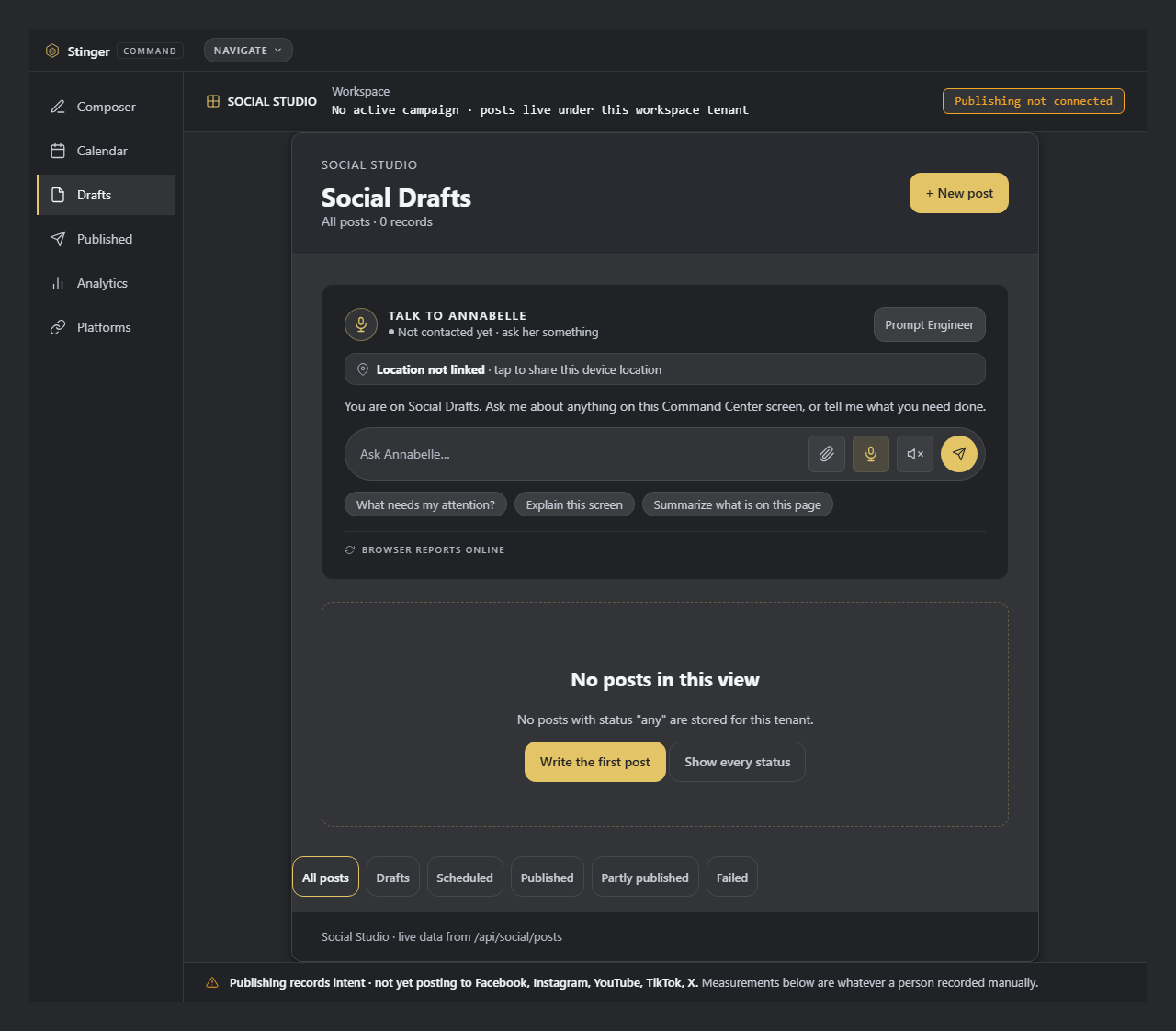Select the Drafts filter tab
Viewport: 1176px width, 1031px height.
click(393, 877)
